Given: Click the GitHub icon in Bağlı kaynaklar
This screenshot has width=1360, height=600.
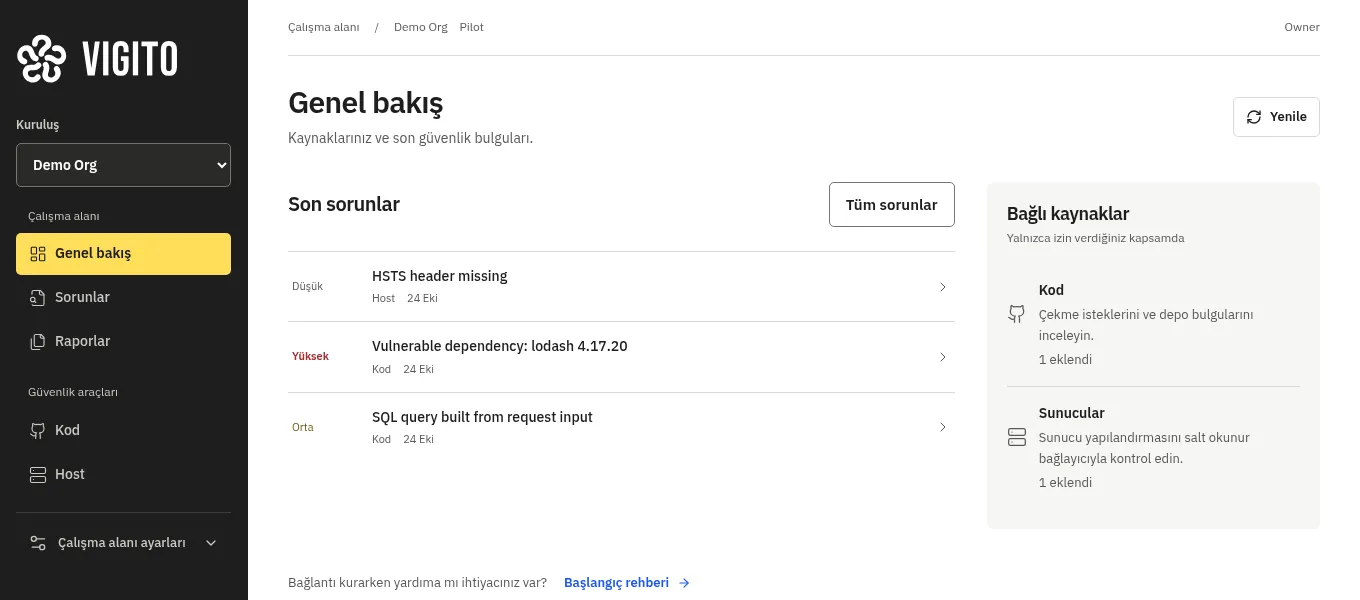Looking at the screenshot, I should click(x=1017, y=315).
